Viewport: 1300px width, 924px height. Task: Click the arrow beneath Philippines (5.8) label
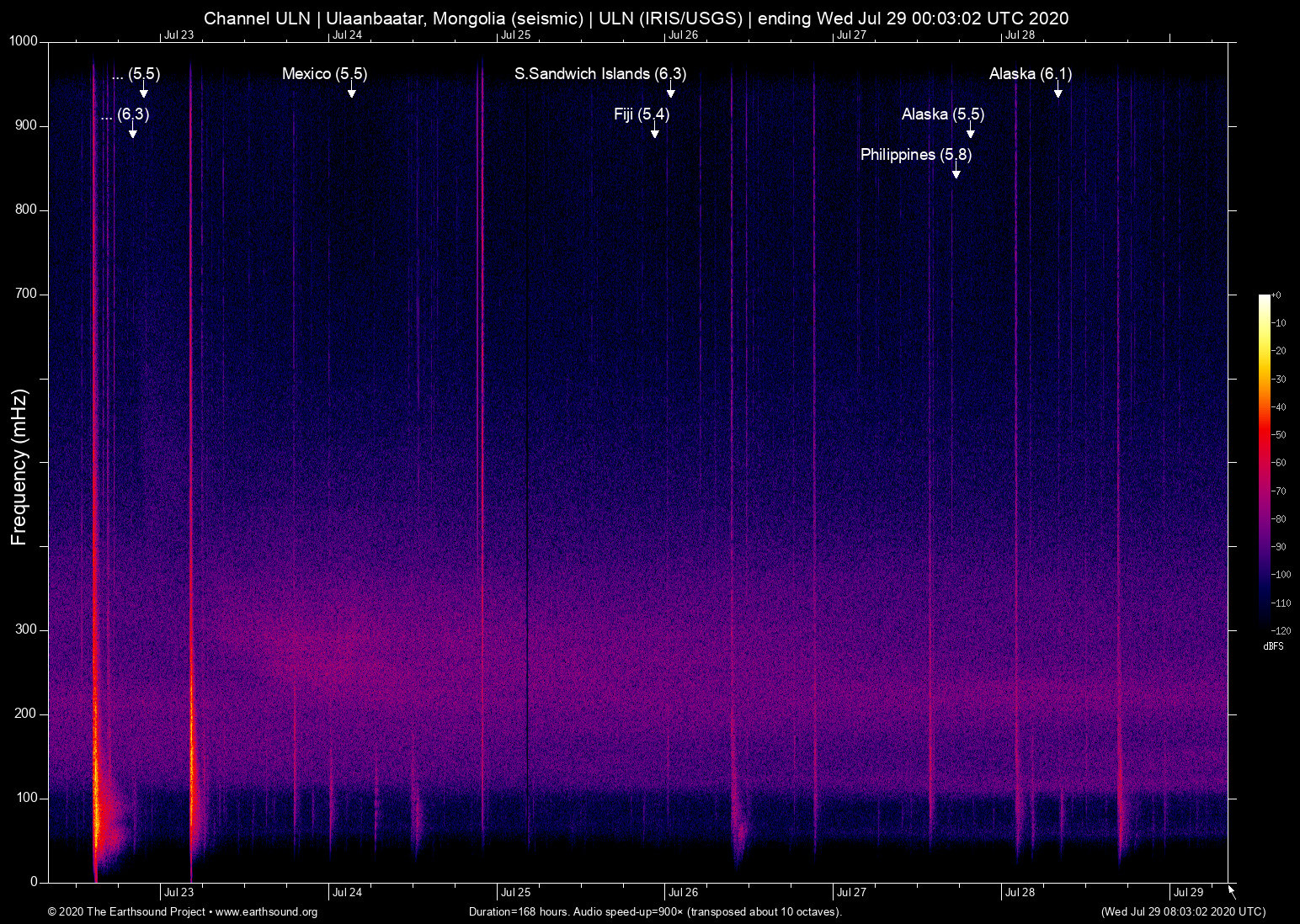click(956, 173)
